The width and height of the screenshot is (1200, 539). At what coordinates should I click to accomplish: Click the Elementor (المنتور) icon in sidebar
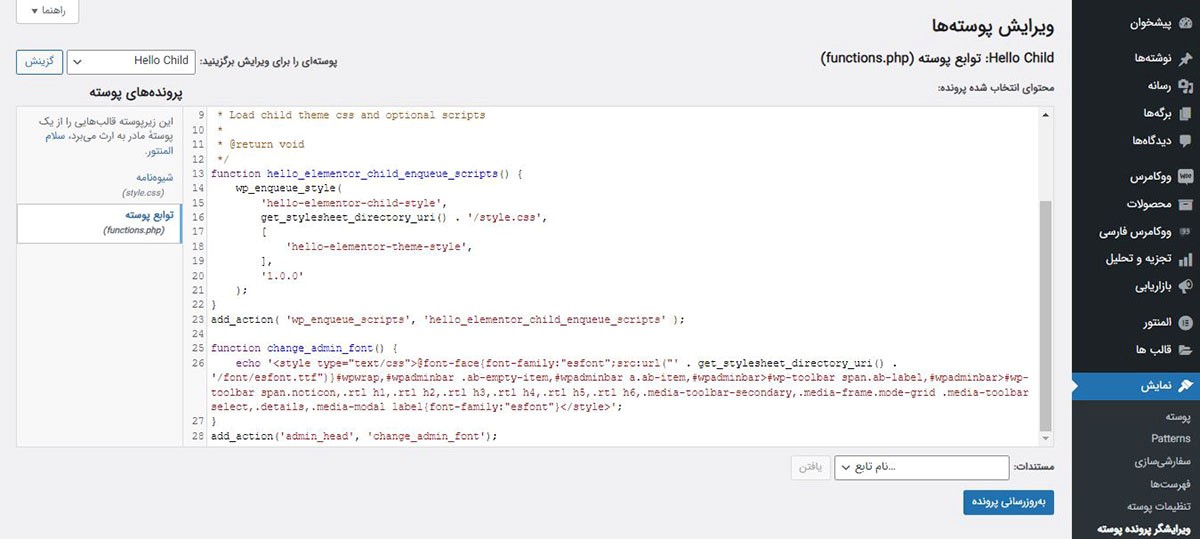(x=1185, y=323)
